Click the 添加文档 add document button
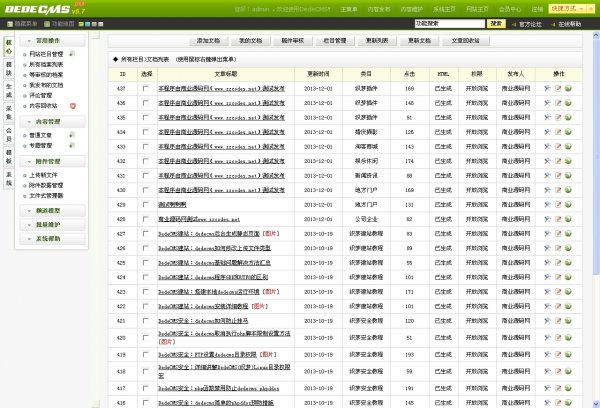Screen dimensions: 600x408 pyautogui.click(x=209, y=41)
